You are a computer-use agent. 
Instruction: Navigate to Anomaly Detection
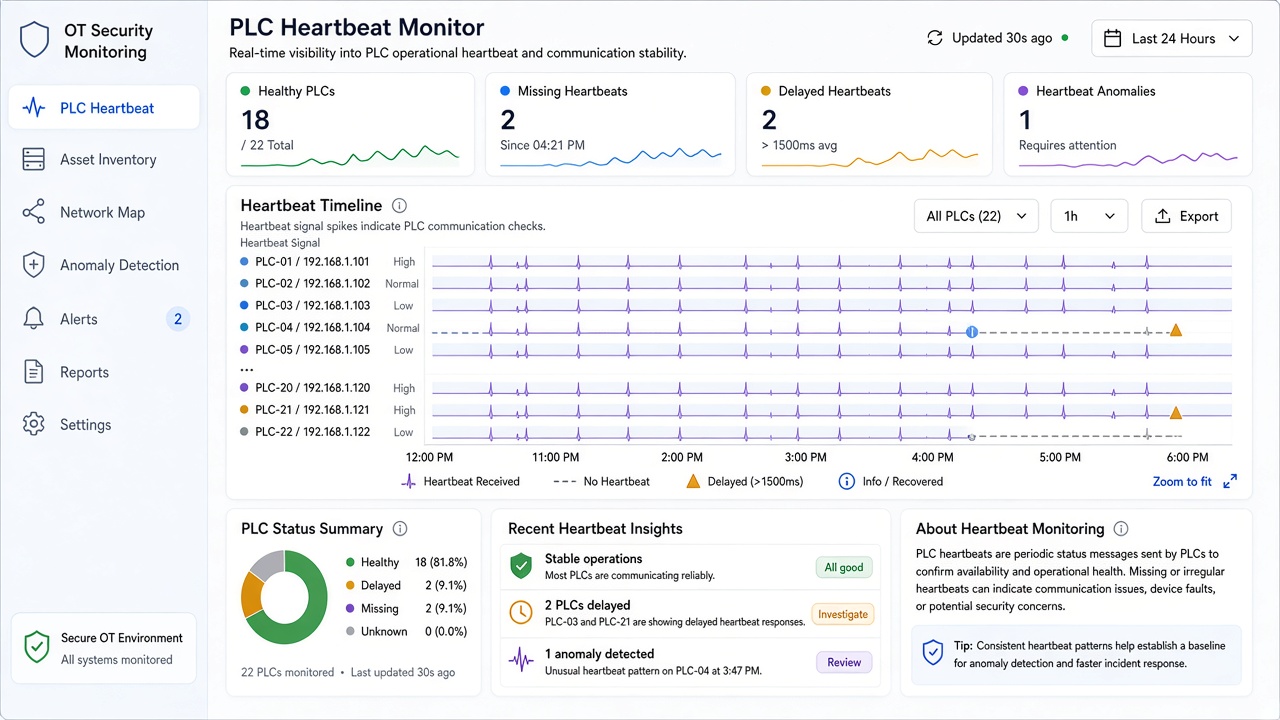coord(104,265)
